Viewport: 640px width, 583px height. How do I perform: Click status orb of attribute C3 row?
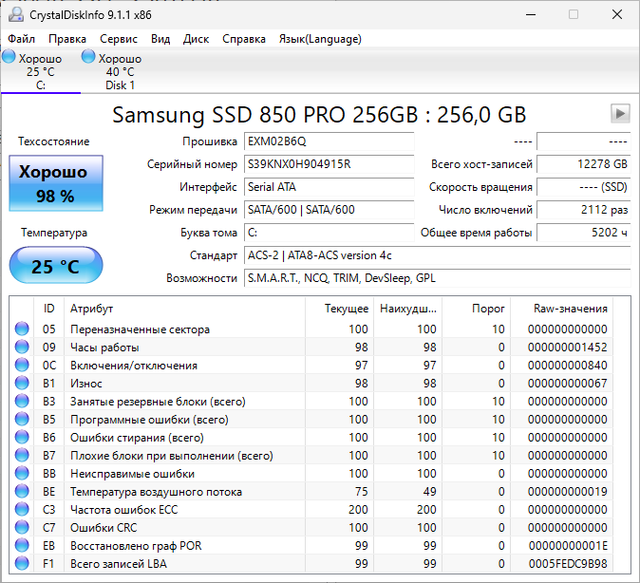22,509
